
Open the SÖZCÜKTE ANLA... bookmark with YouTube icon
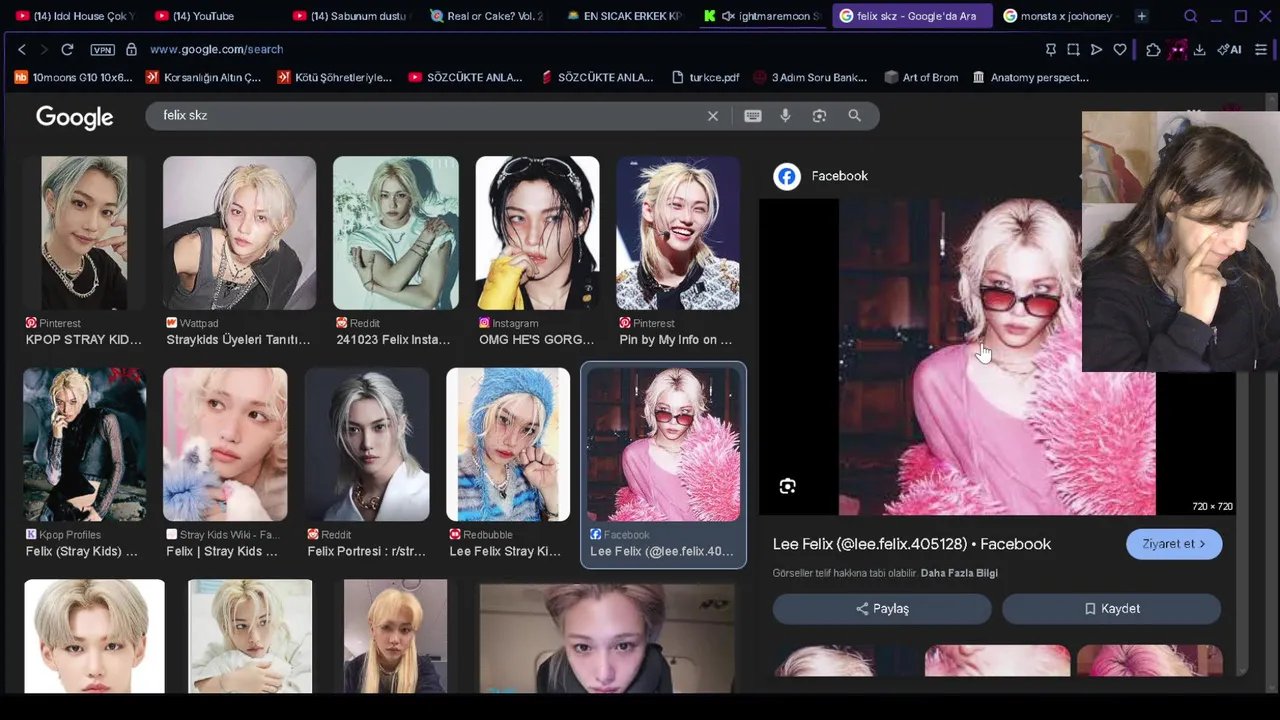click(466, 77)
